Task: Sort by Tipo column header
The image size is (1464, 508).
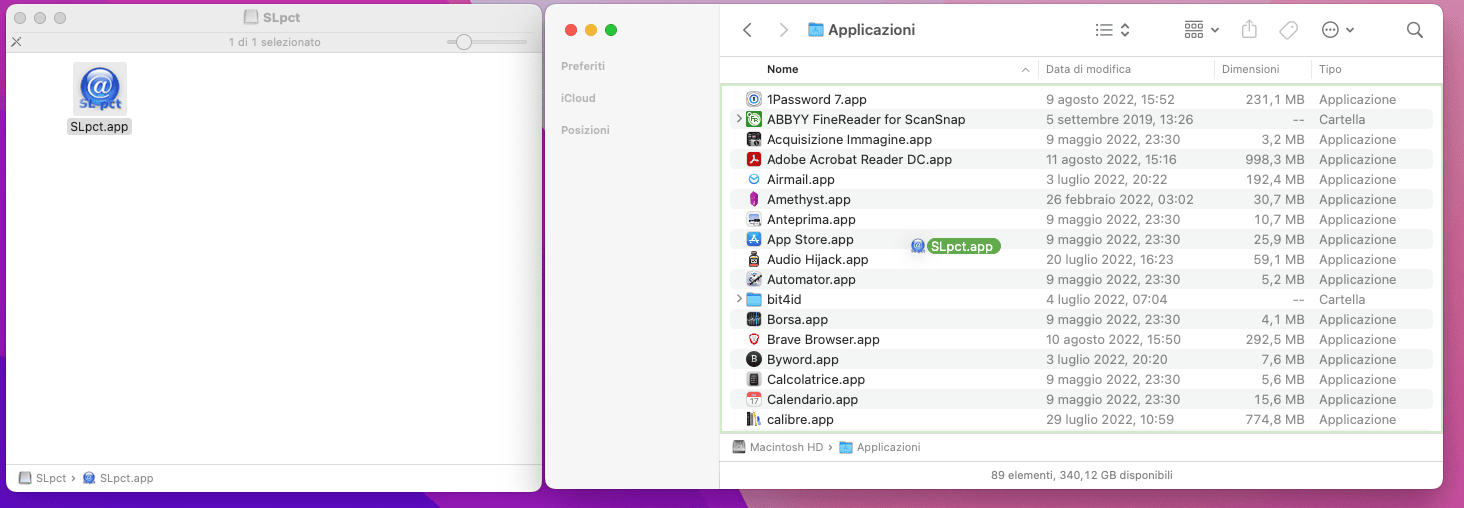Action: (x=1330, y=69)
